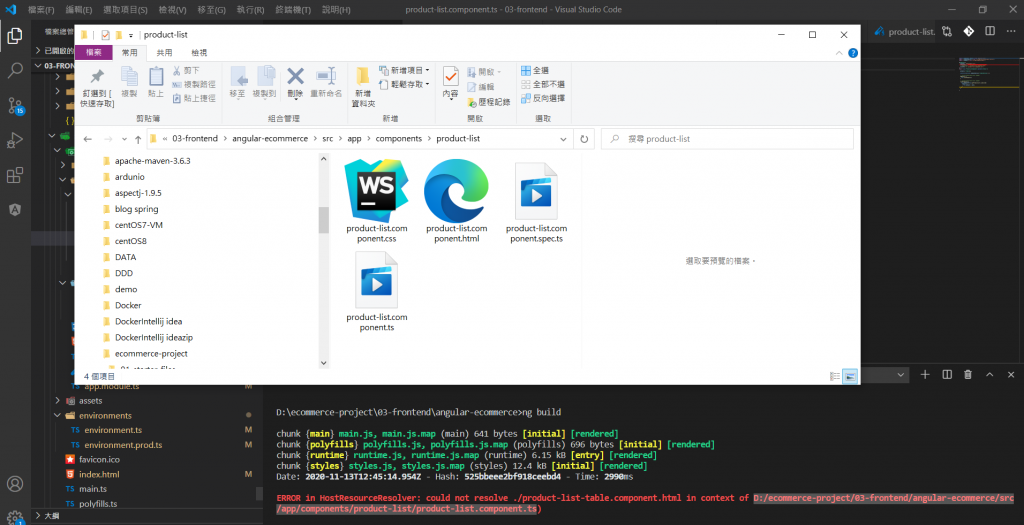Switch to details view toggle
1024x525 pixels.
tap(835, 376)
